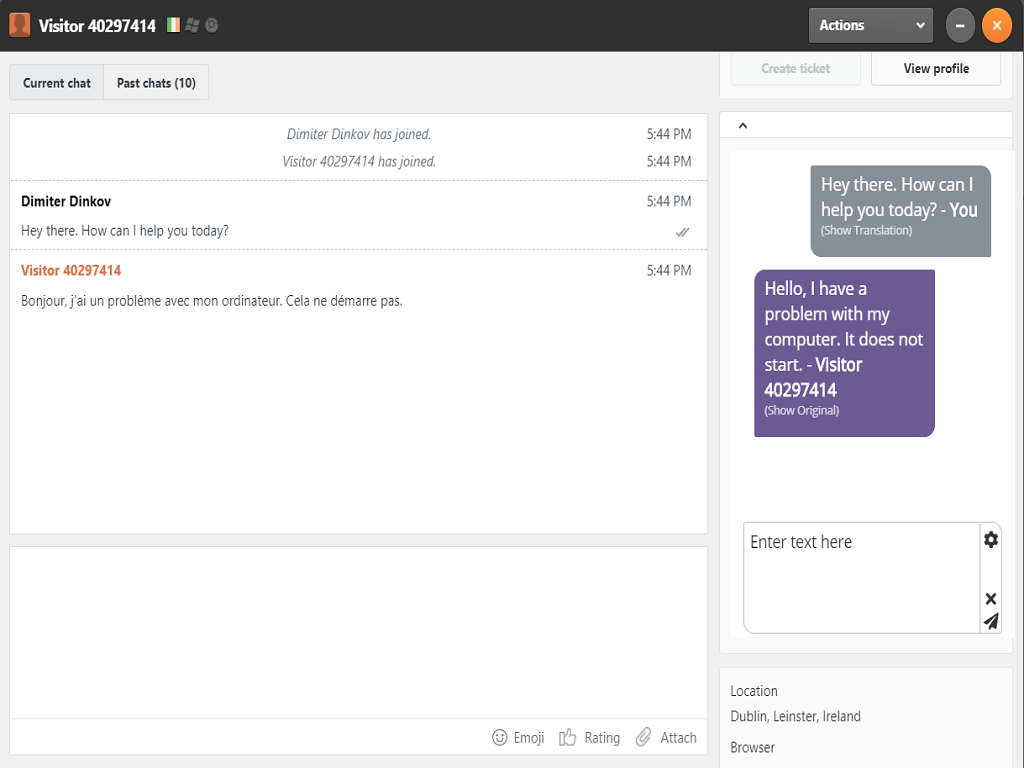This screenshot has height=768, width=1024.
Task: Click the main chat message input area
Action: tap(358, 632)
